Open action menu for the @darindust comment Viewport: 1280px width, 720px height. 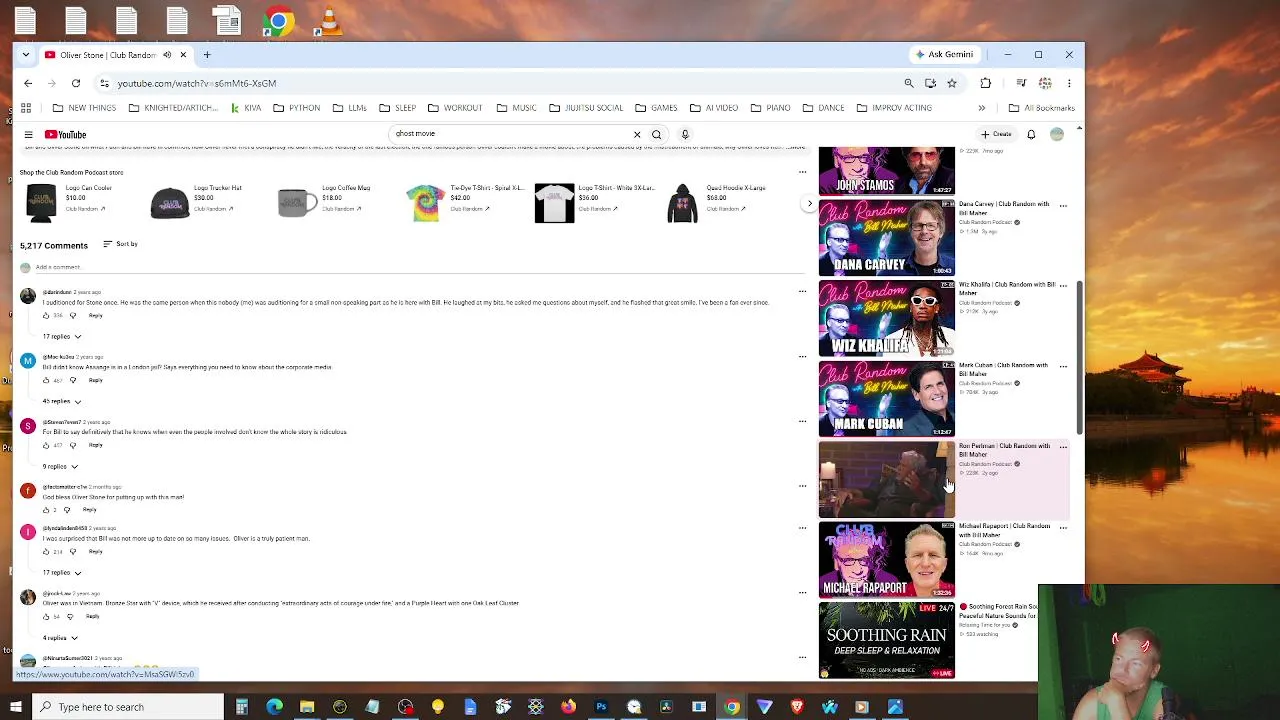[802, 292]
